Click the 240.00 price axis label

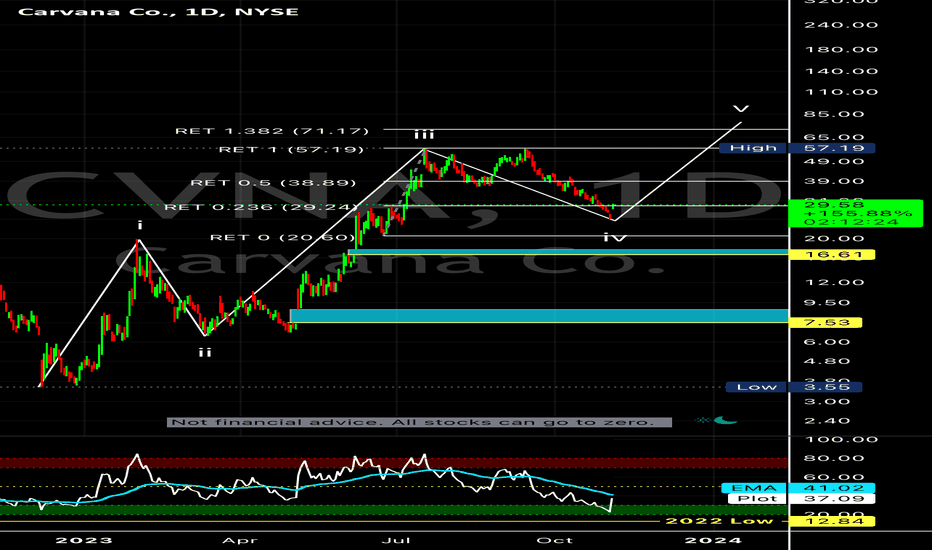tap(841, 25)
